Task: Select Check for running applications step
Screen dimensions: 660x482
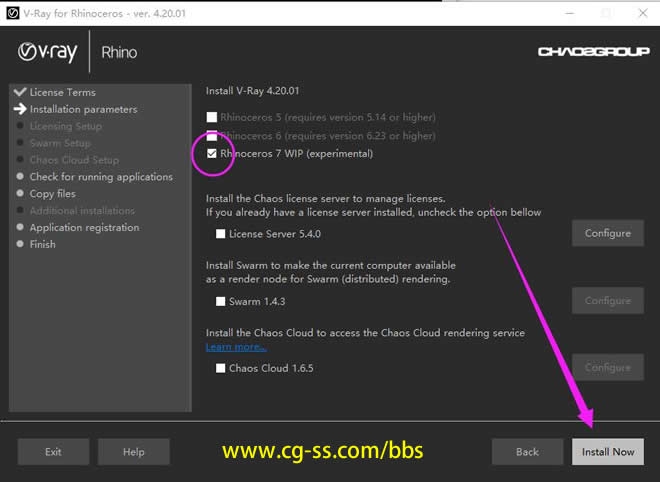Action: pos(100,177)
